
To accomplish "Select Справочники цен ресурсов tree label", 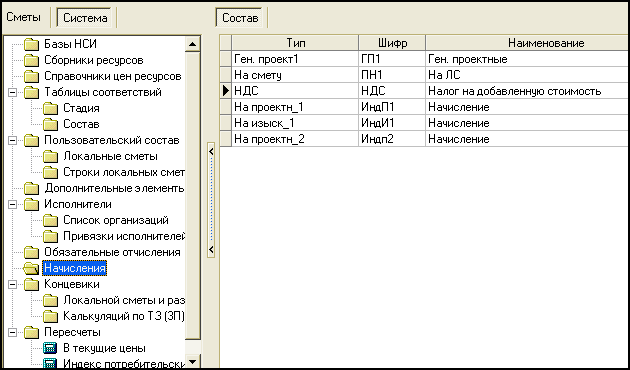I will tap(113, 76).
